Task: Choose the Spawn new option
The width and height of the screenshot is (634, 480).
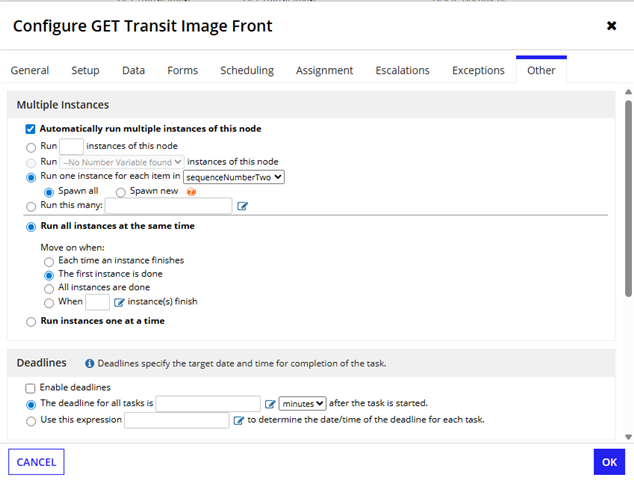Action: click(x=120, y=192)
